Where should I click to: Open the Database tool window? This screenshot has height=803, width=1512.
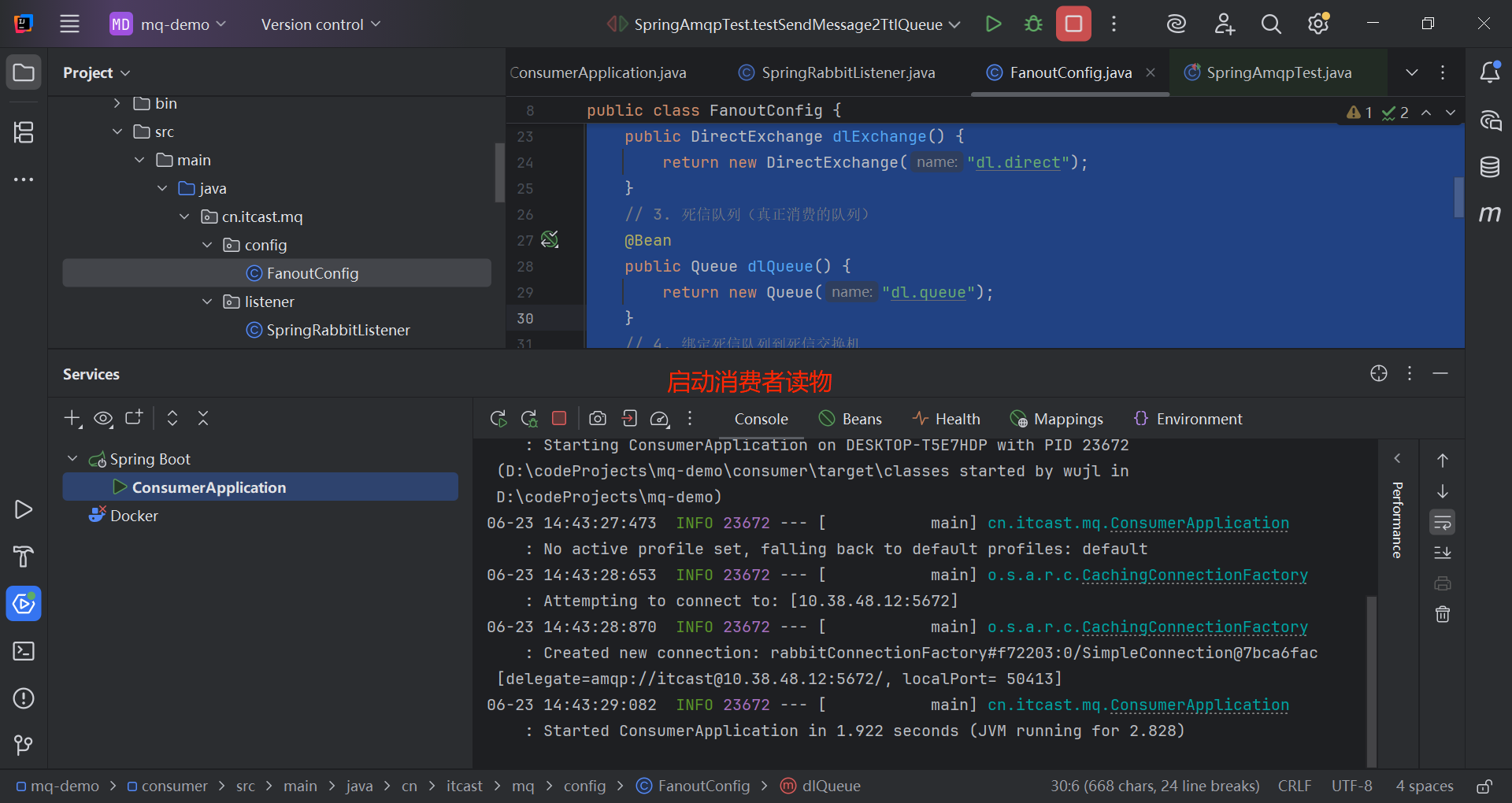[x=1490, y=167]
